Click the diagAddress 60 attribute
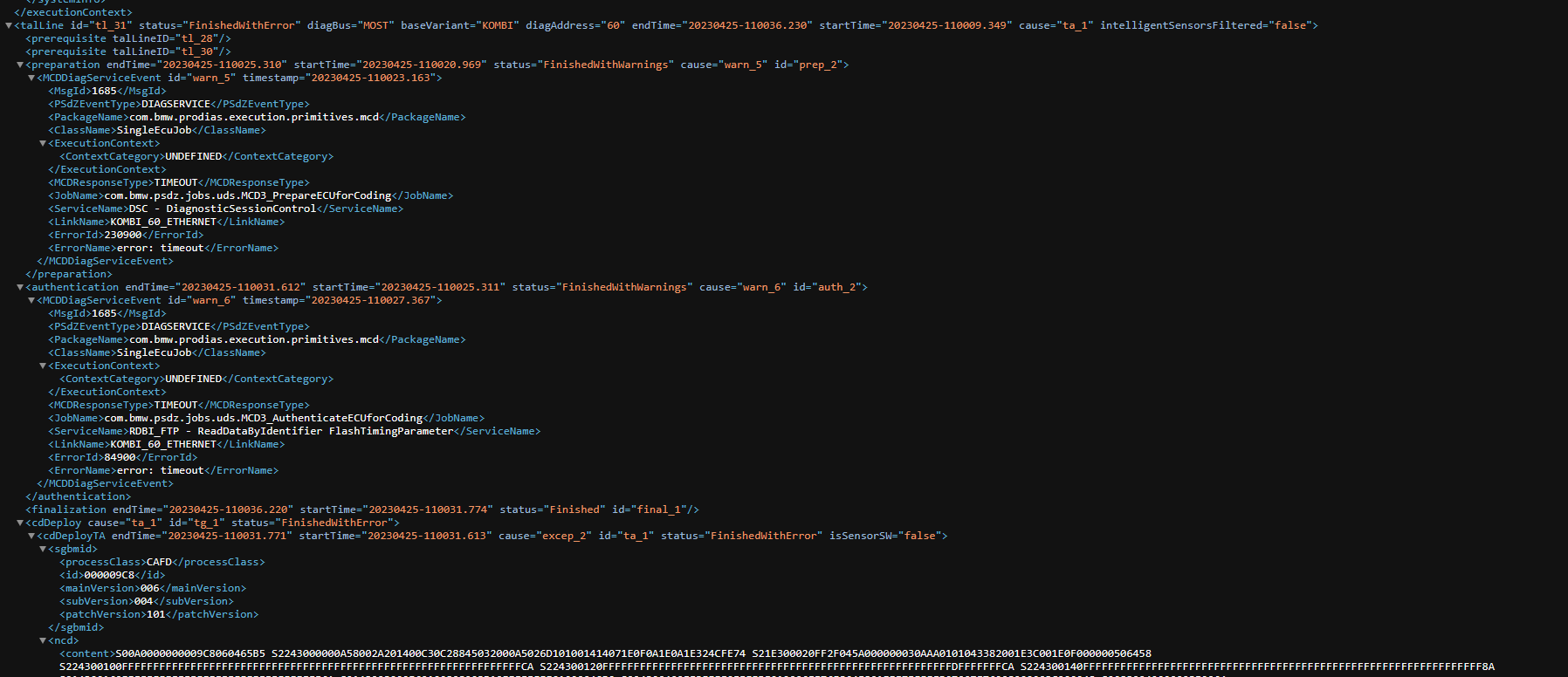The width and height of the screenshot is (1568, 677). pos(575,25)
